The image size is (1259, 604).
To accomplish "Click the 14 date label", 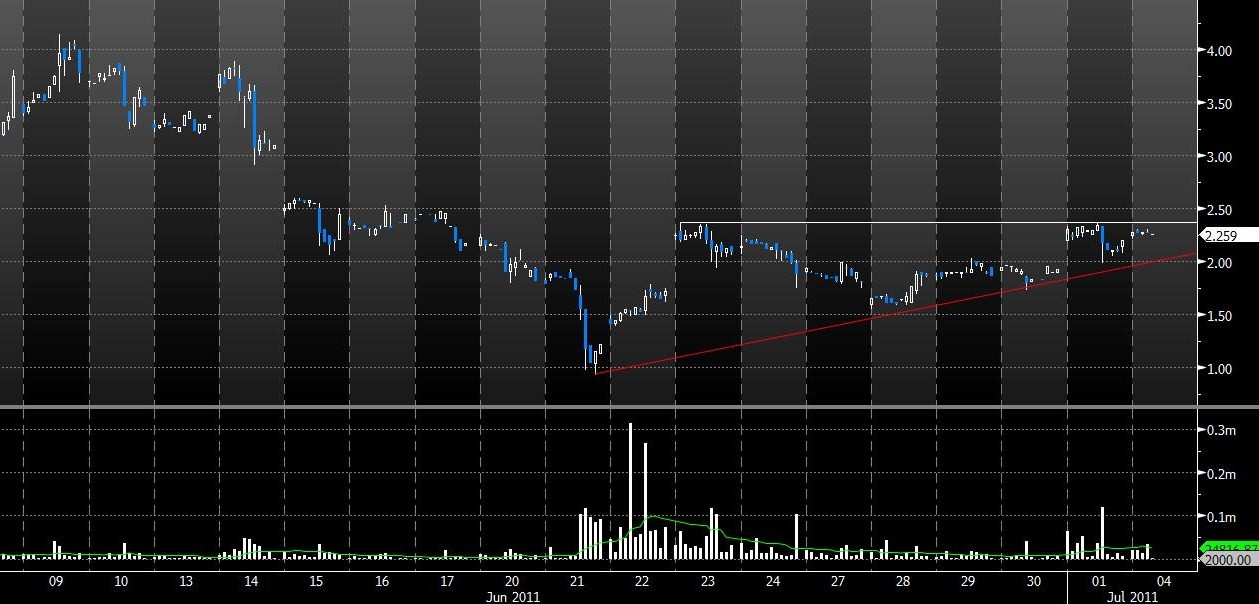I will 251,581.
